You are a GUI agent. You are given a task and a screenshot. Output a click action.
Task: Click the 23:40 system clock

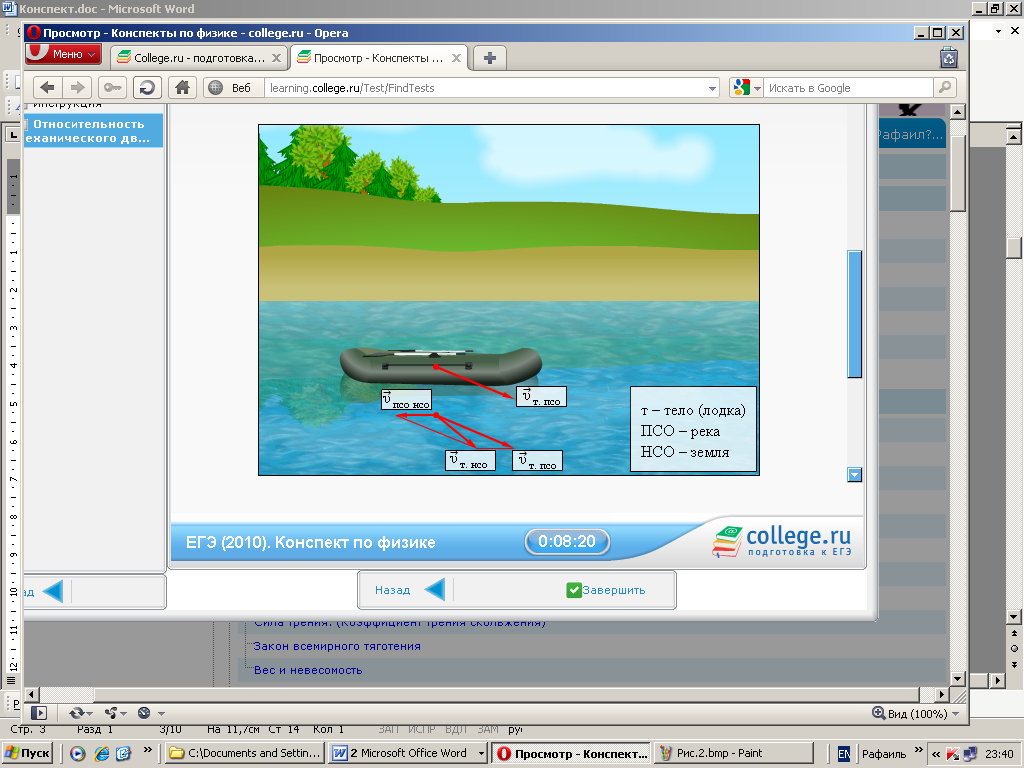click(999, 754)
